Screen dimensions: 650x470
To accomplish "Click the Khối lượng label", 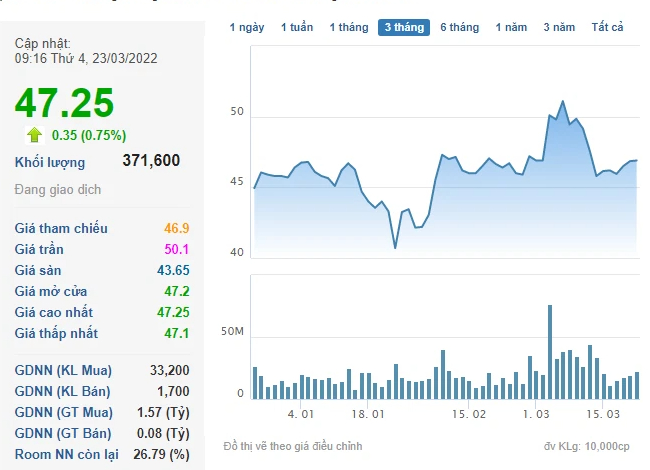I will [x=50, y=162].
